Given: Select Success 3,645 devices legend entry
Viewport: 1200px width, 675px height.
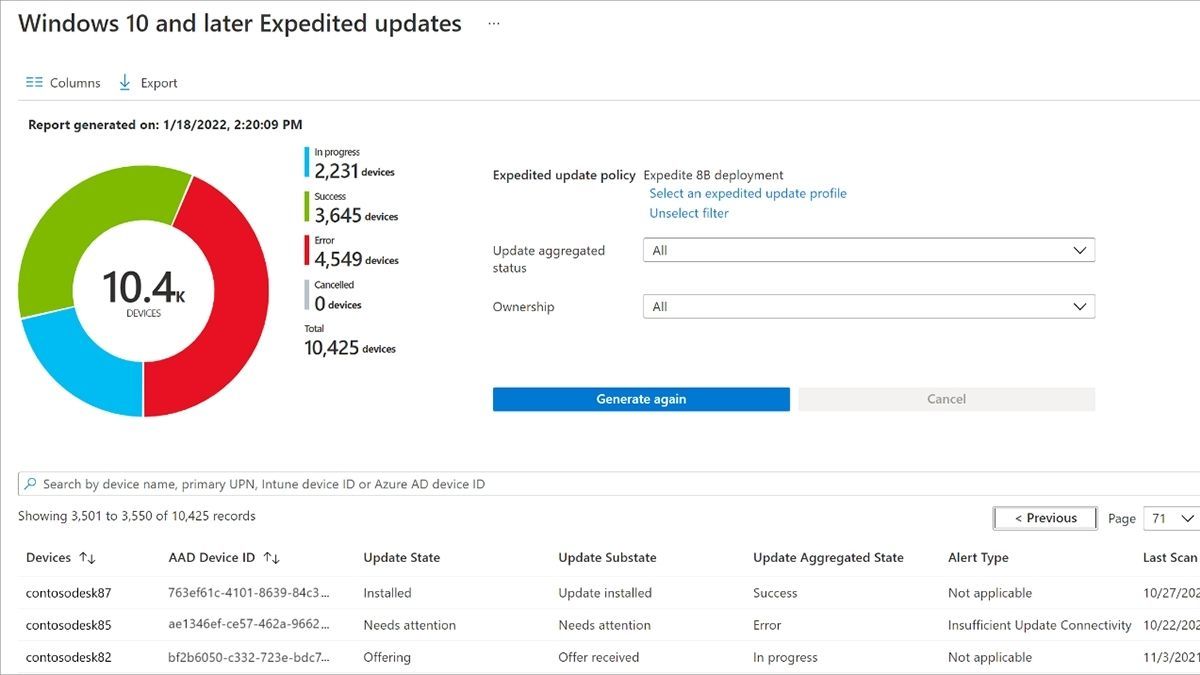Looking at the screenshot, I should (352, 207).
